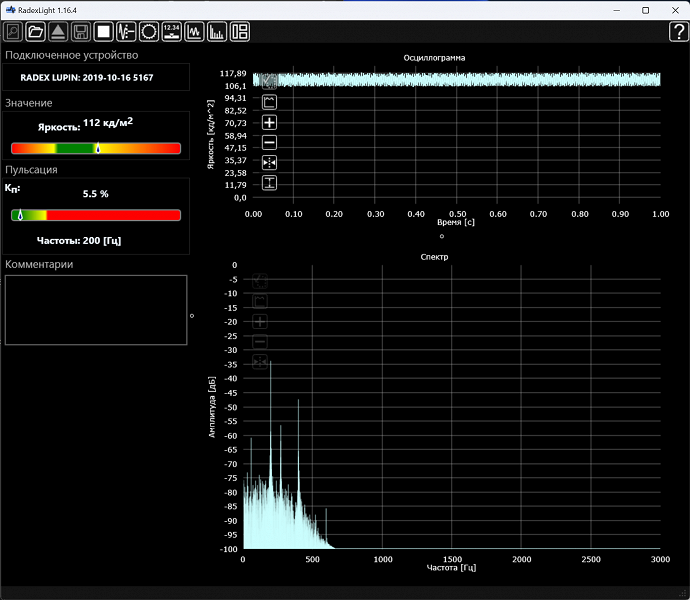Click the oscillogram fit-width arrows icon
The image size is (690, 600).
(x=269, y=162)
